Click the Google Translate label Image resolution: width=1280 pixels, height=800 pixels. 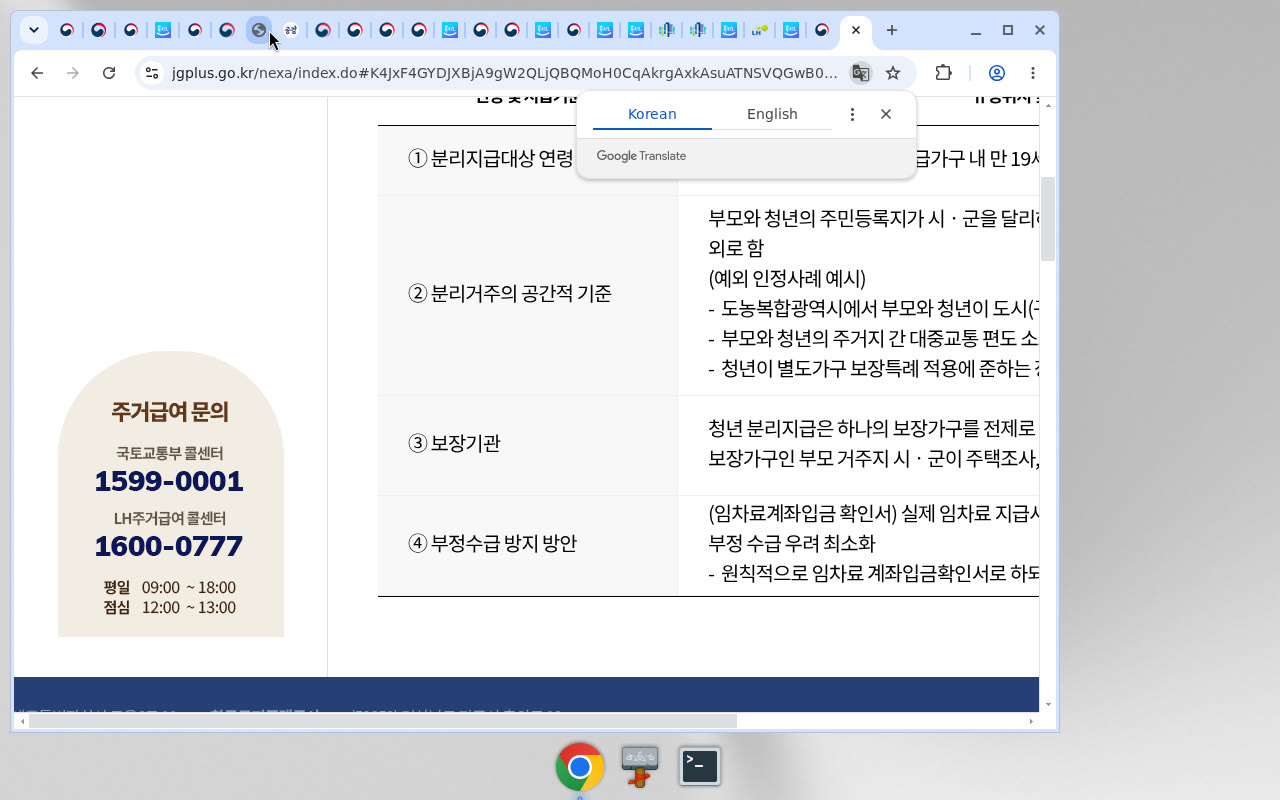point(641,156)
